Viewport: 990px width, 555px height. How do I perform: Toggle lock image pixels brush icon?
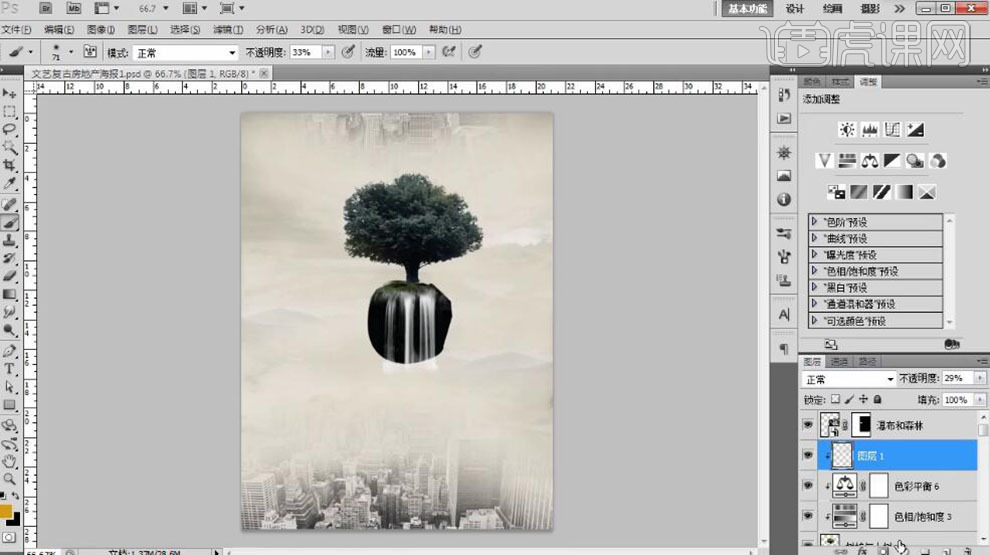pyautogui.click(x=849, y=400)
